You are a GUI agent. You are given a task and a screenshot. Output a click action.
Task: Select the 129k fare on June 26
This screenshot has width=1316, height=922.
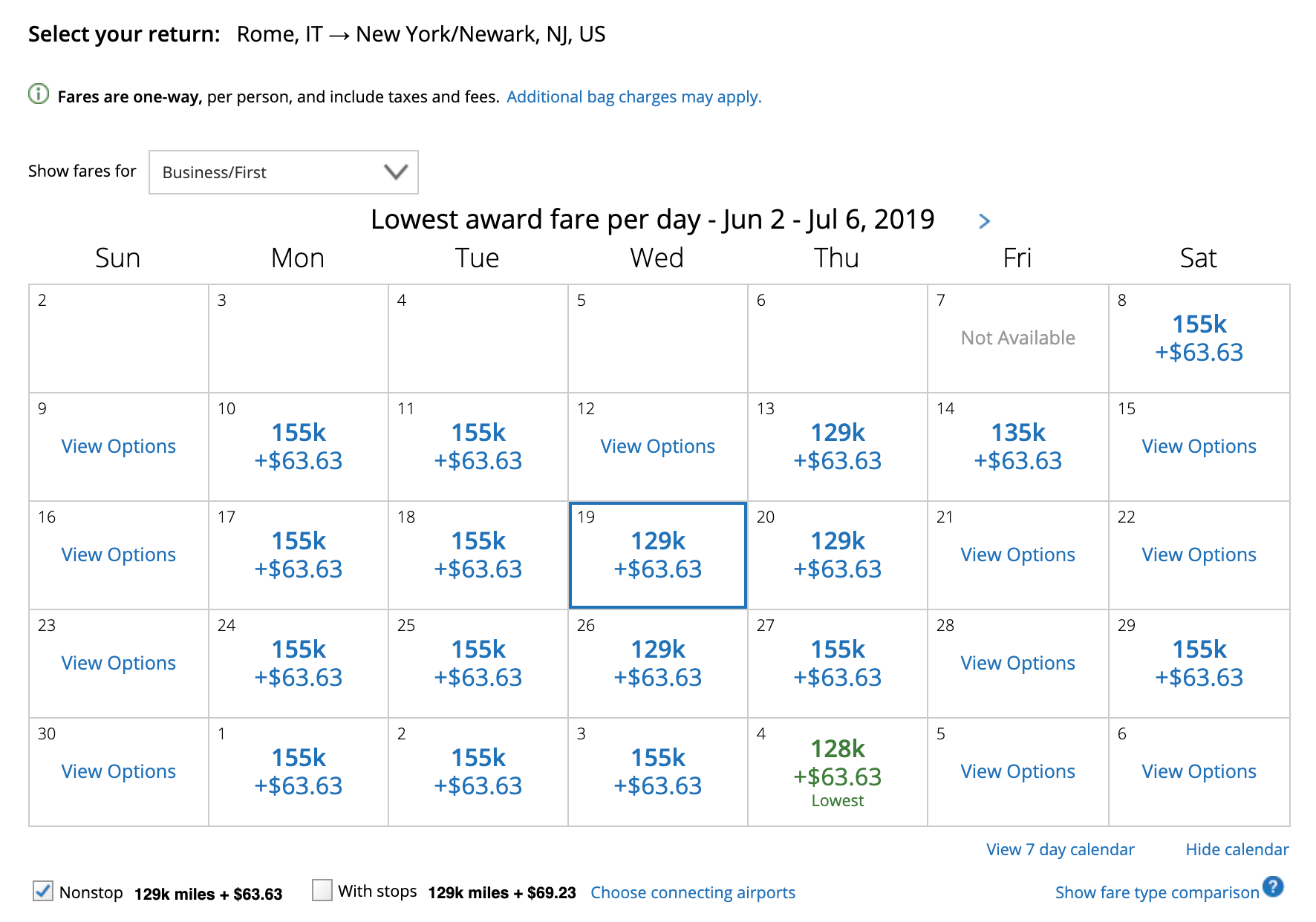[x=657, y=663]
